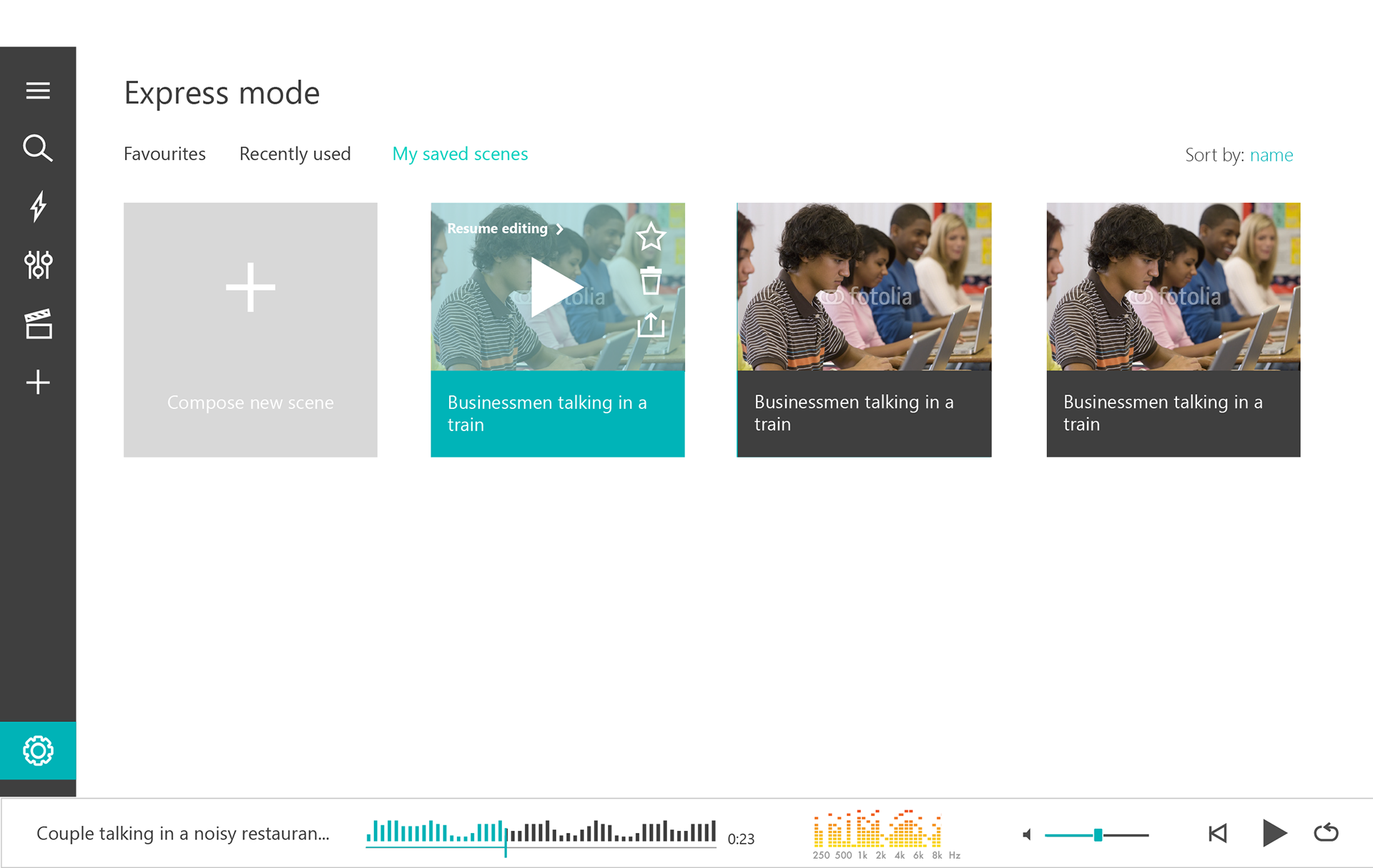The image size is (1373, 868).
Task: Mute audio using speaker icon
Action: point(1027,834)
